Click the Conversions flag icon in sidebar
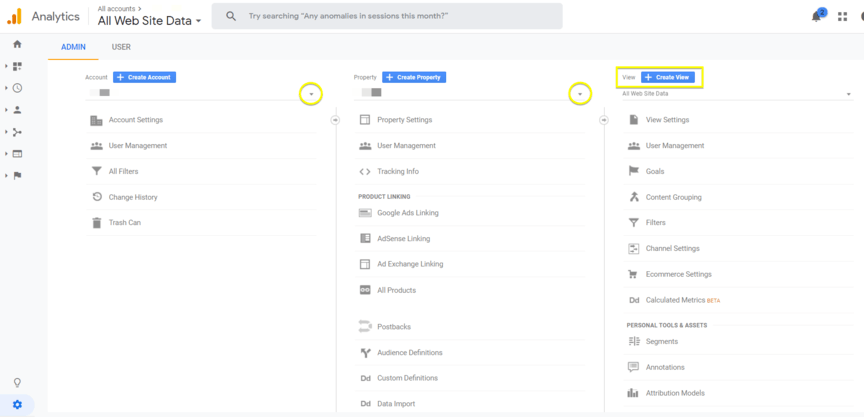Image resolution: width=864 pixels, height=417 pixels. [17, 176]
